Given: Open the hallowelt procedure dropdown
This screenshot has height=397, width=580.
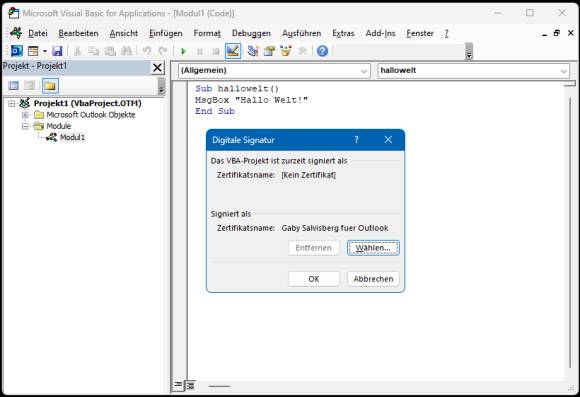Looking at the screenshot, I should (473, 70).
